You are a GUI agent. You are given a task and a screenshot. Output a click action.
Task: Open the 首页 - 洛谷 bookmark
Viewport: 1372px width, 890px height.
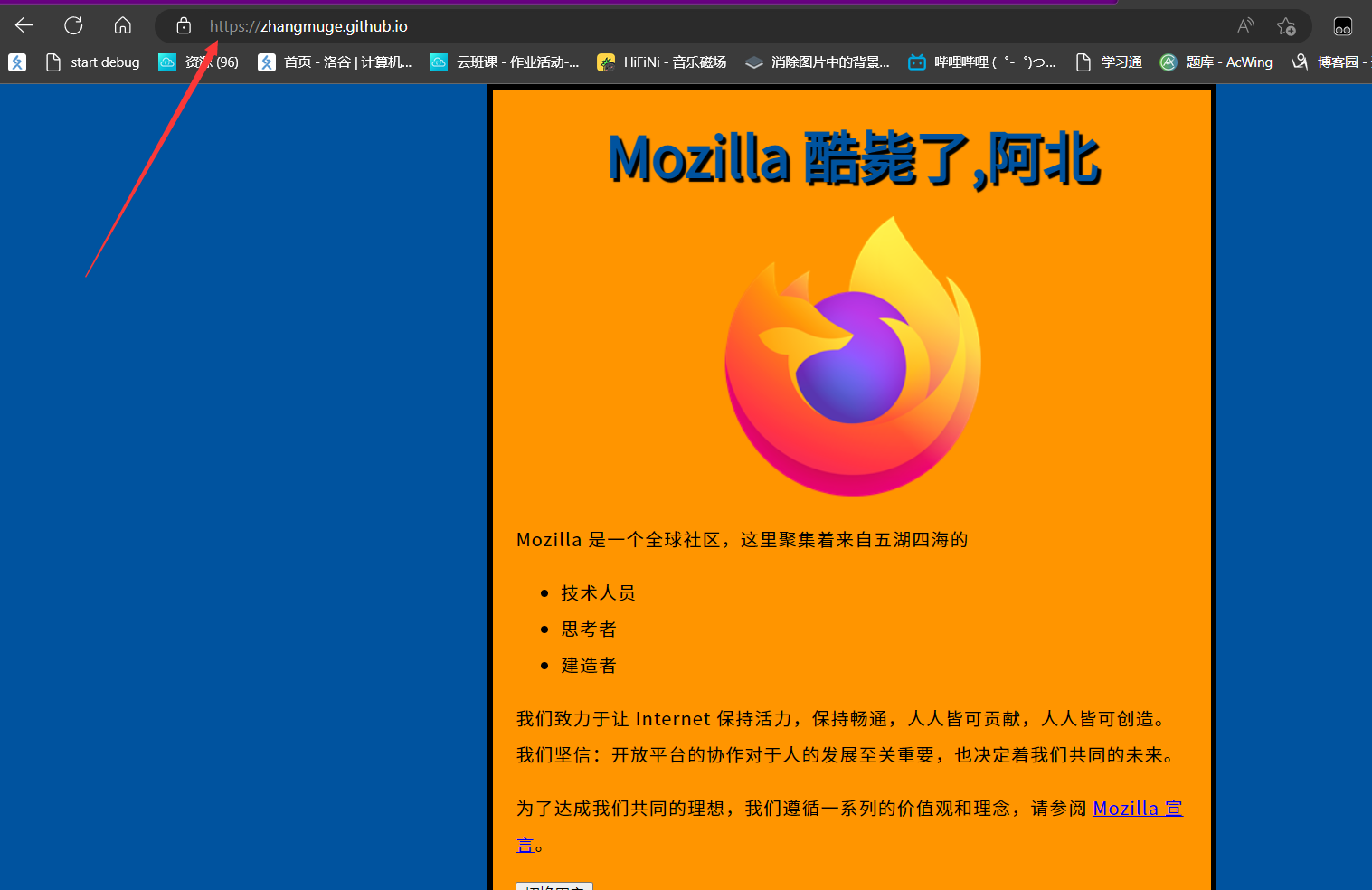[x=335, y=62]
